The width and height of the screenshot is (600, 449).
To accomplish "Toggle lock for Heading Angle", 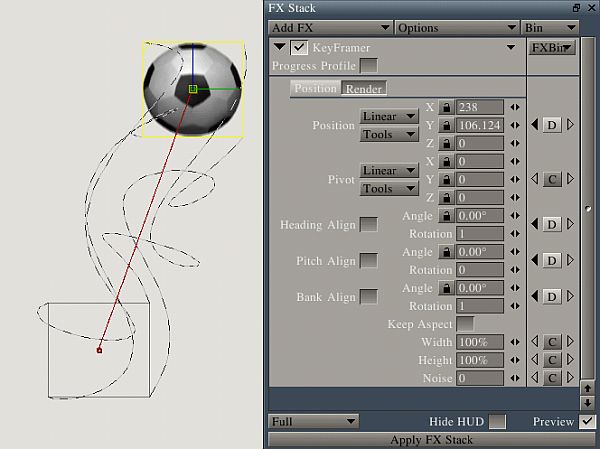I will point(446,216).
